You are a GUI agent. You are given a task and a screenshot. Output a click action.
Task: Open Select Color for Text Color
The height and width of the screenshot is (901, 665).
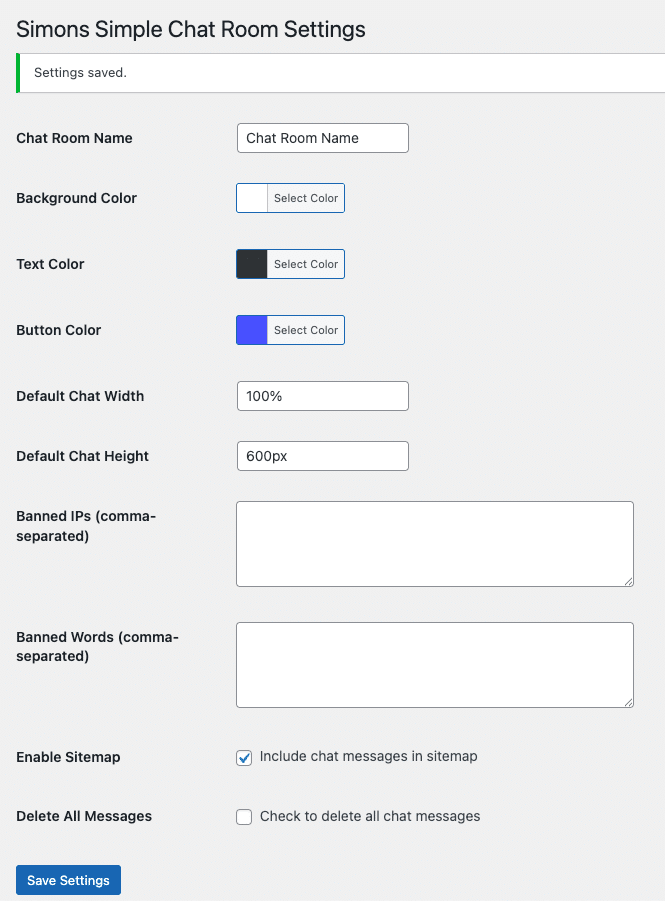click(306, 264)
